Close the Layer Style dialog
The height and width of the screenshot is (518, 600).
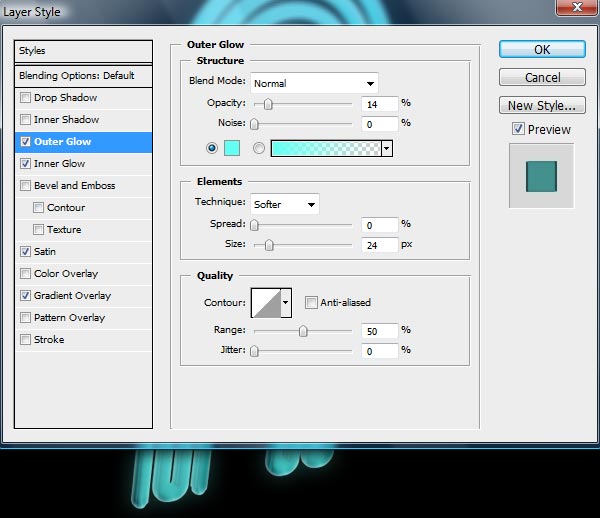coord(577,7)
